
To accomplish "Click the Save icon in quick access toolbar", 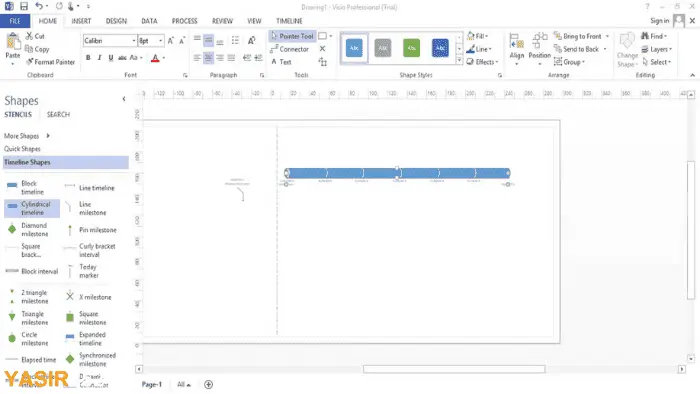I will coord(24,6).
